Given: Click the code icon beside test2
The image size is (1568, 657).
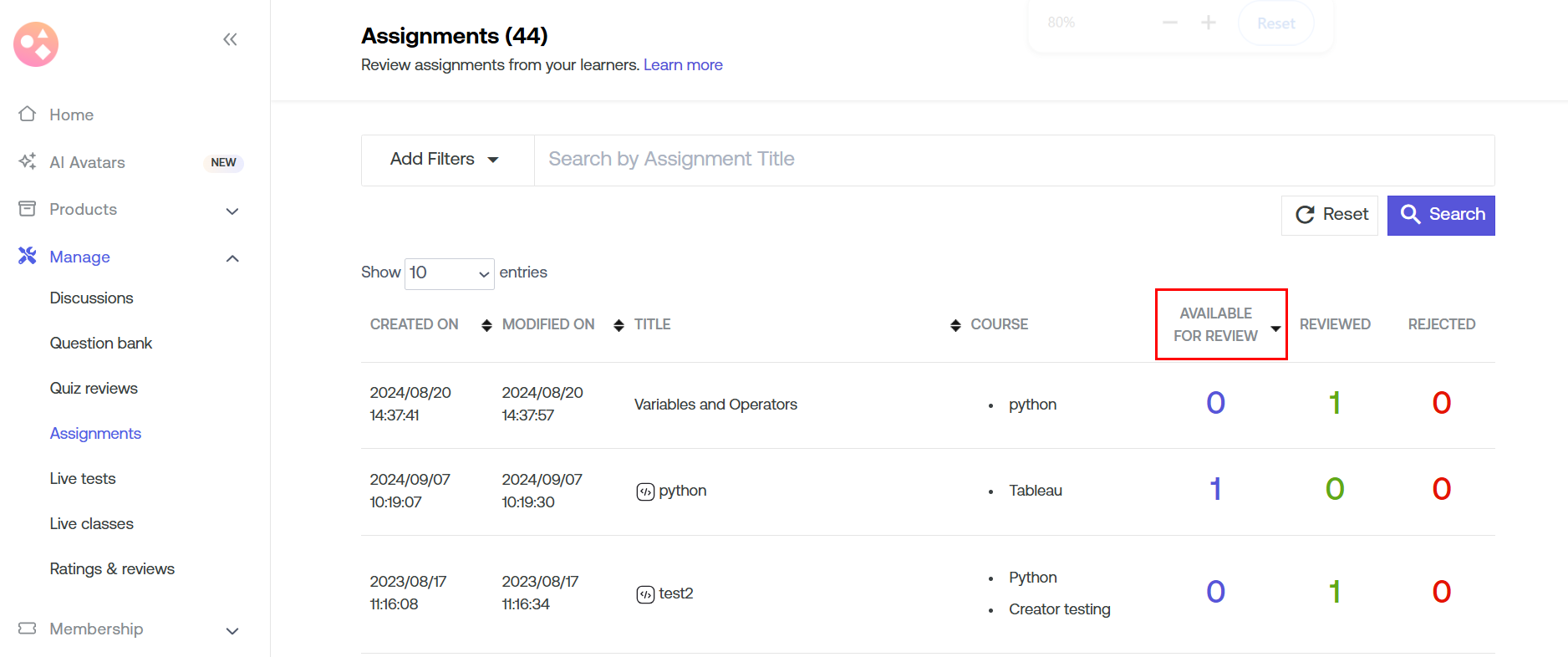Looking at the screenshot, I should pos(645,594).
